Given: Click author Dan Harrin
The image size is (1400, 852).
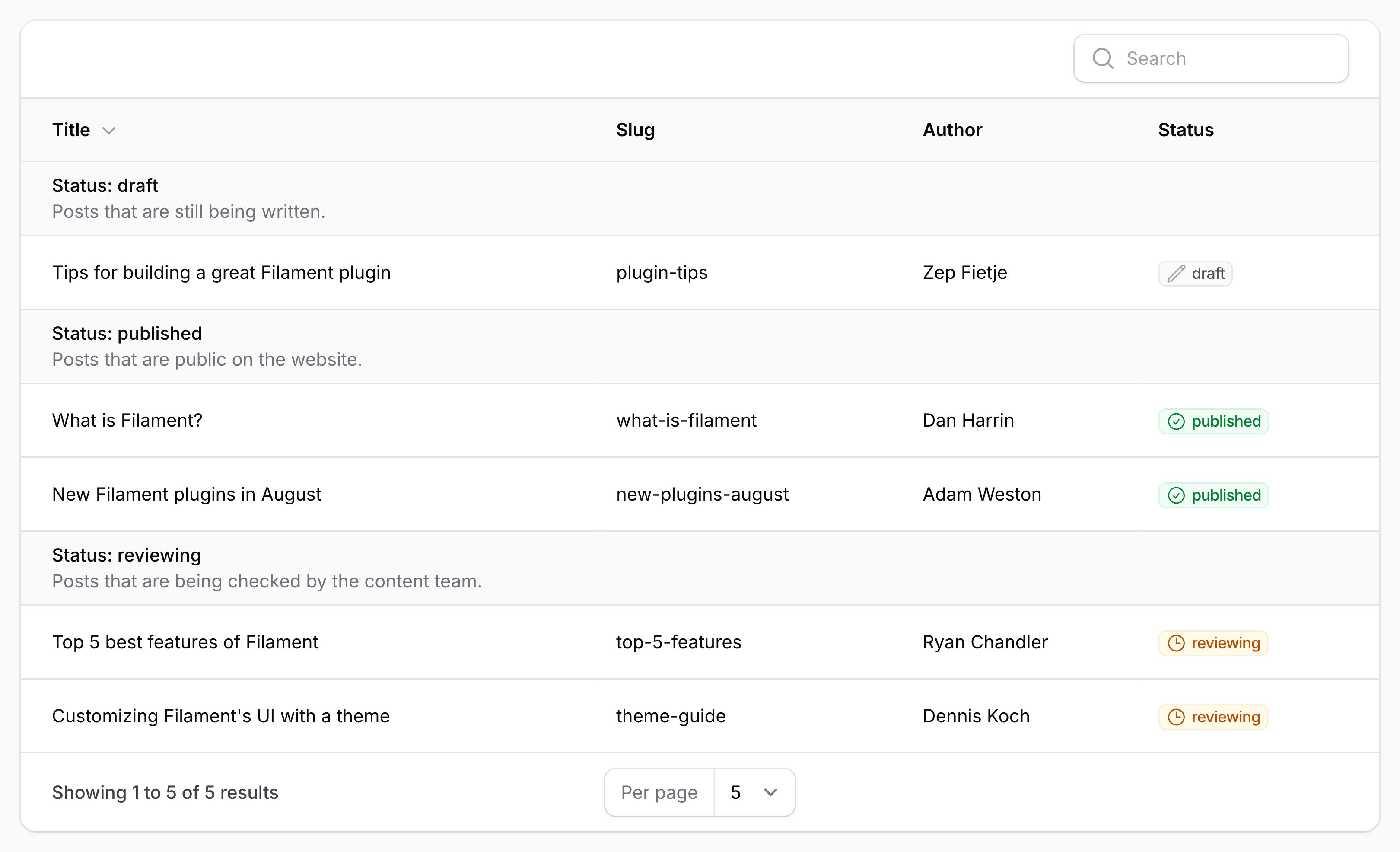Looking at the screenshot, I should tap(968, 421).
